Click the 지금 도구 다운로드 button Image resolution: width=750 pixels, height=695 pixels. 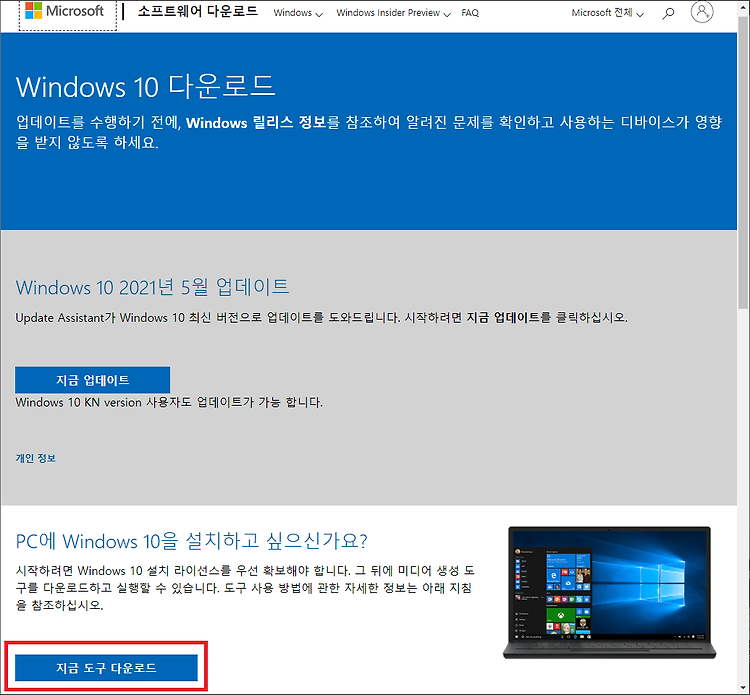pos(106,668)
